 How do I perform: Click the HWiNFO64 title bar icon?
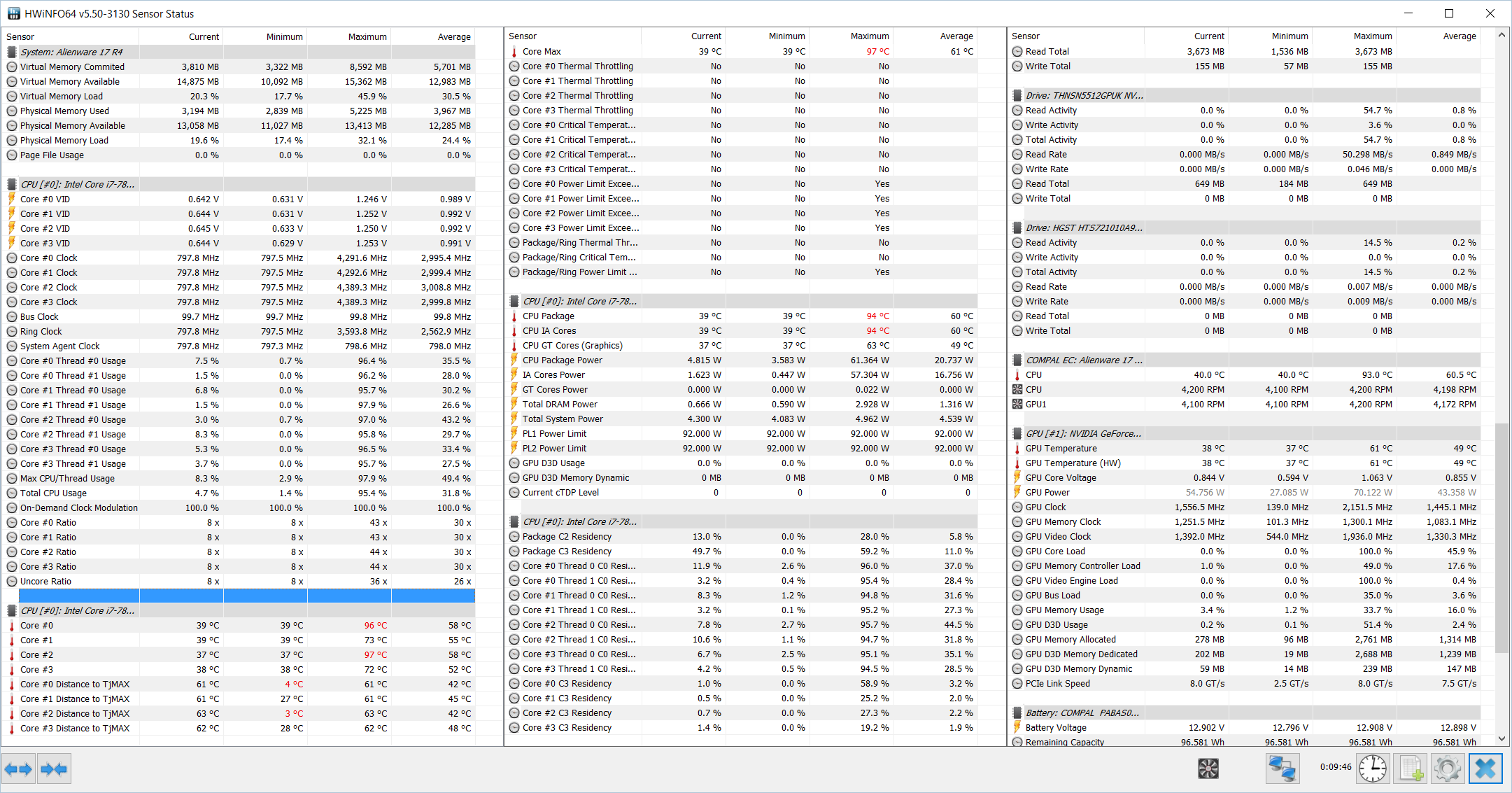click(13, 13)
